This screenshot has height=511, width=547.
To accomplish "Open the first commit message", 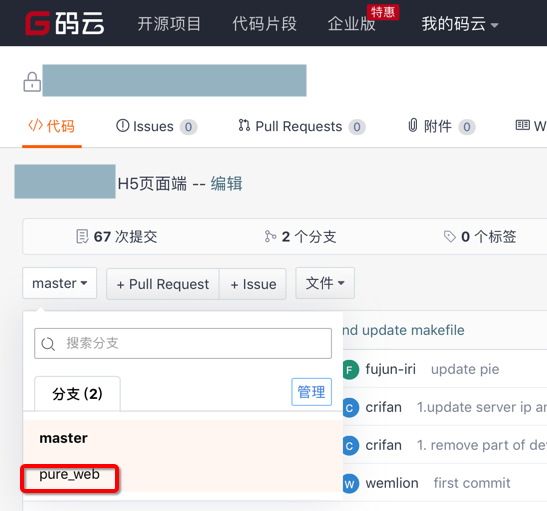I will click(x=472, y=483).
